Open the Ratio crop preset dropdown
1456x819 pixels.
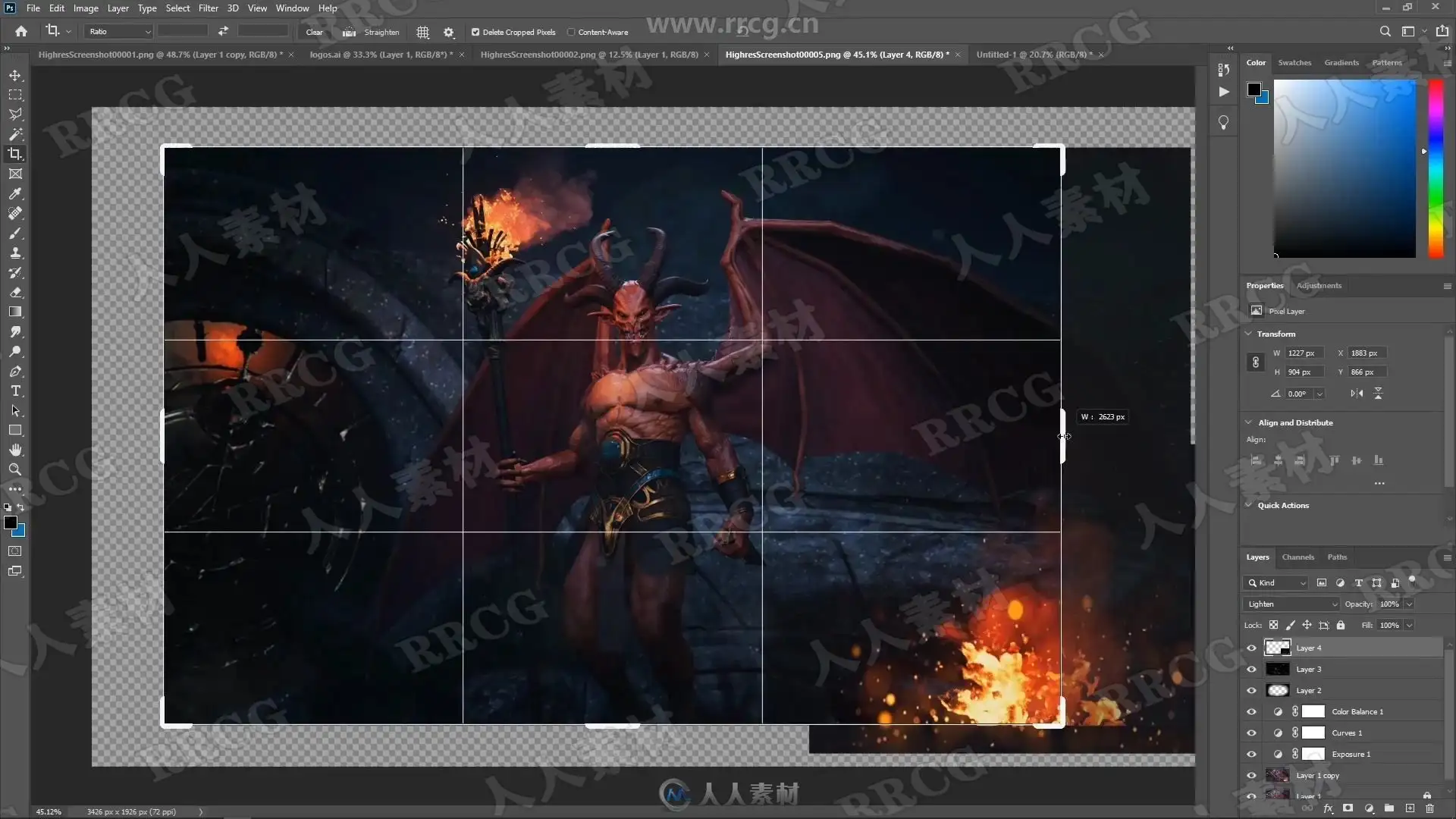point(119,31)
